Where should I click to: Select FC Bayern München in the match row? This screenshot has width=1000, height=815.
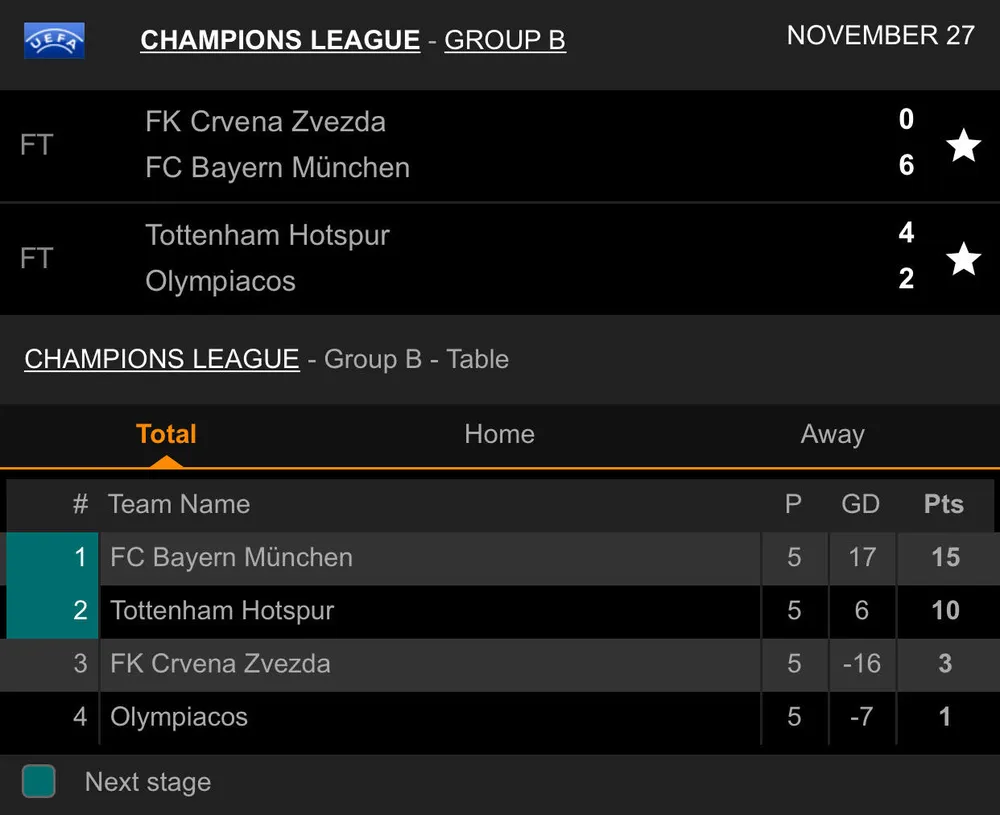(x=277, y=167)
